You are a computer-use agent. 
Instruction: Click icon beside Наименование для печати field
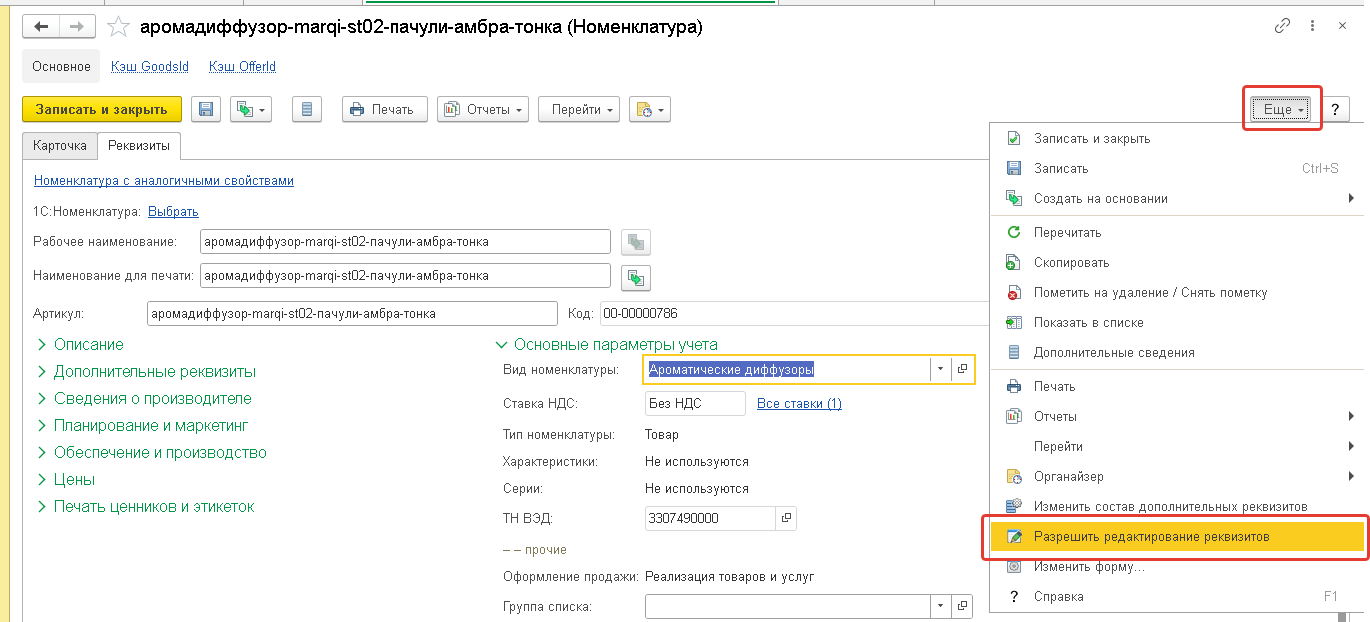[x=635, y=276]
